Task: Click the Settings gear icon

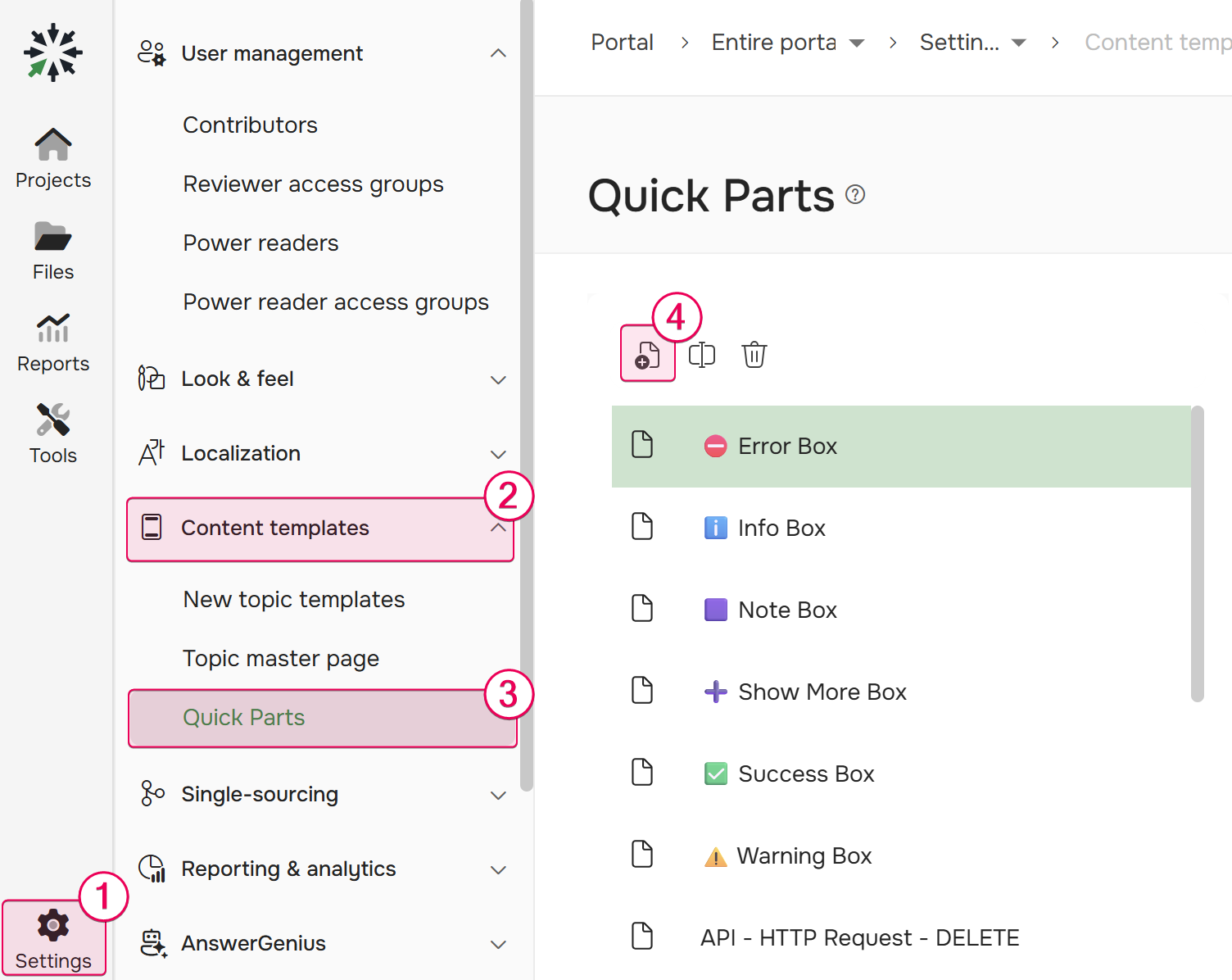Action: [52, 925]
